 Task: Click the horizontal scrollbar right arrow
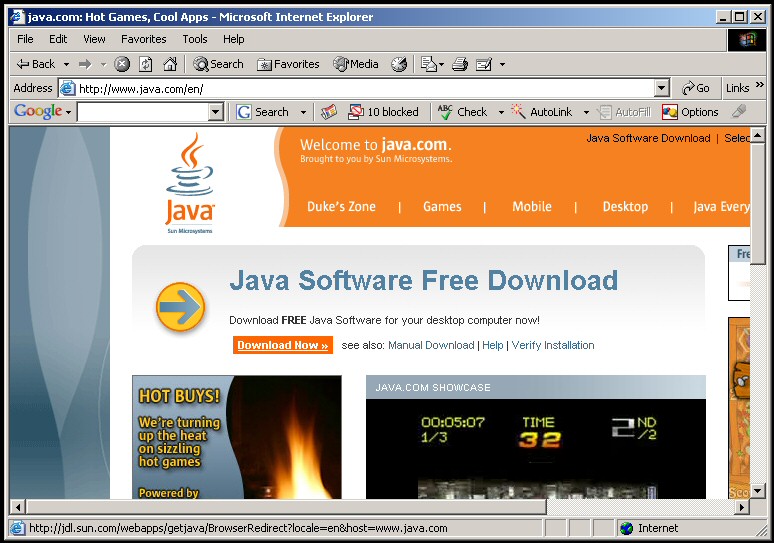742,506
